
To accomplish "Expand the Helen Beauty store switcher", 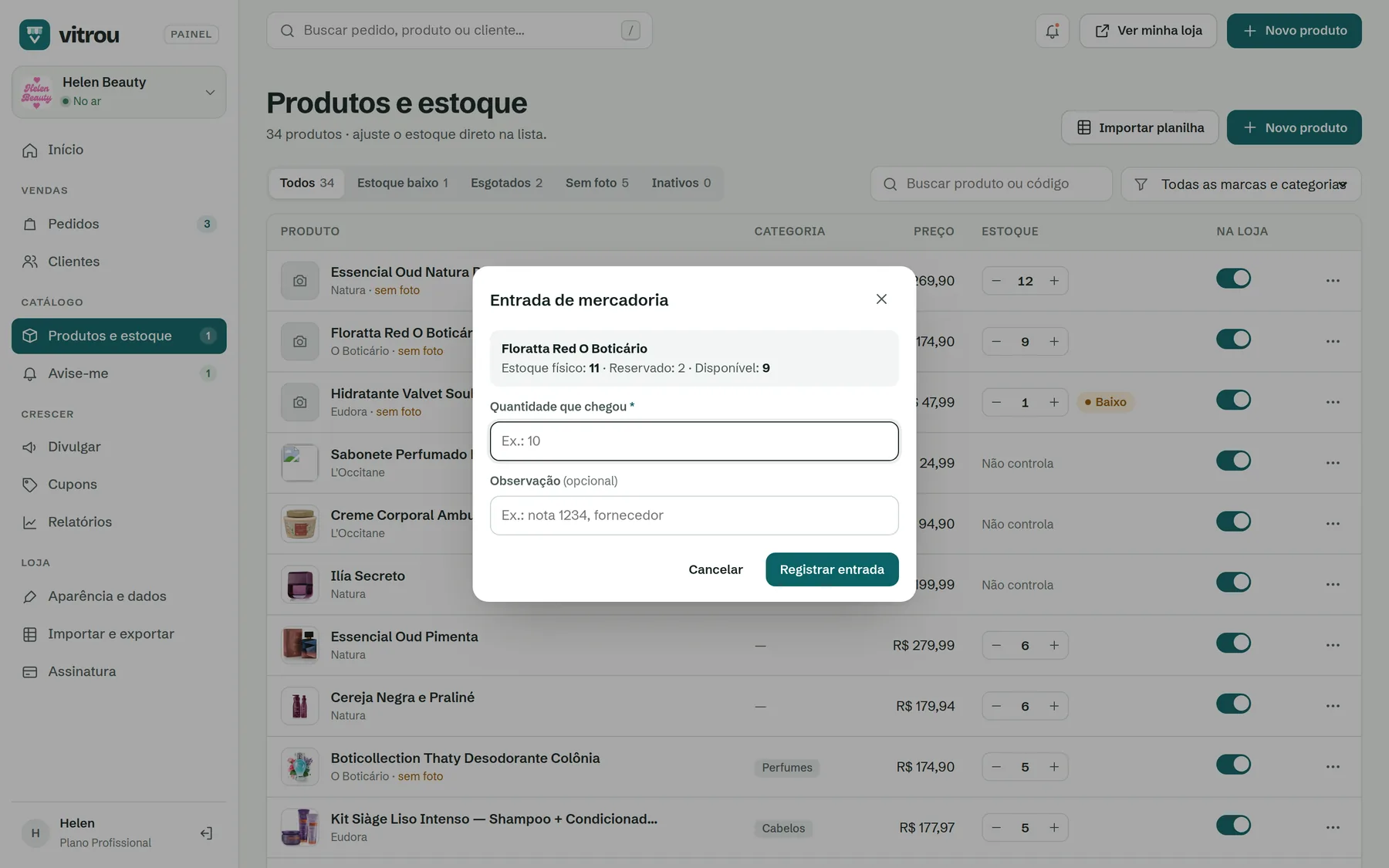I will pyautogui.click(x=119, y=92).
